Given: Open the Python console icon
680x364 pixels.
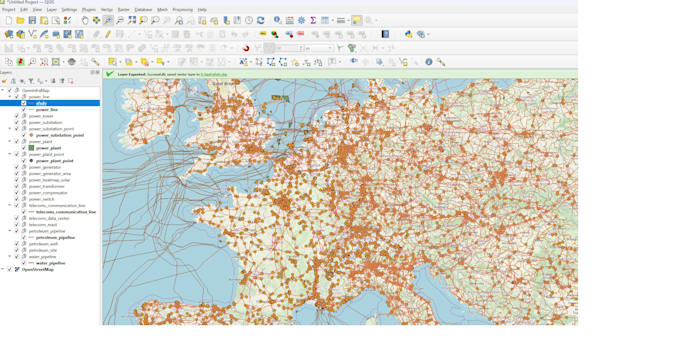Looking at the screenshot, I should pyautogui.click(x=409, y=34).
